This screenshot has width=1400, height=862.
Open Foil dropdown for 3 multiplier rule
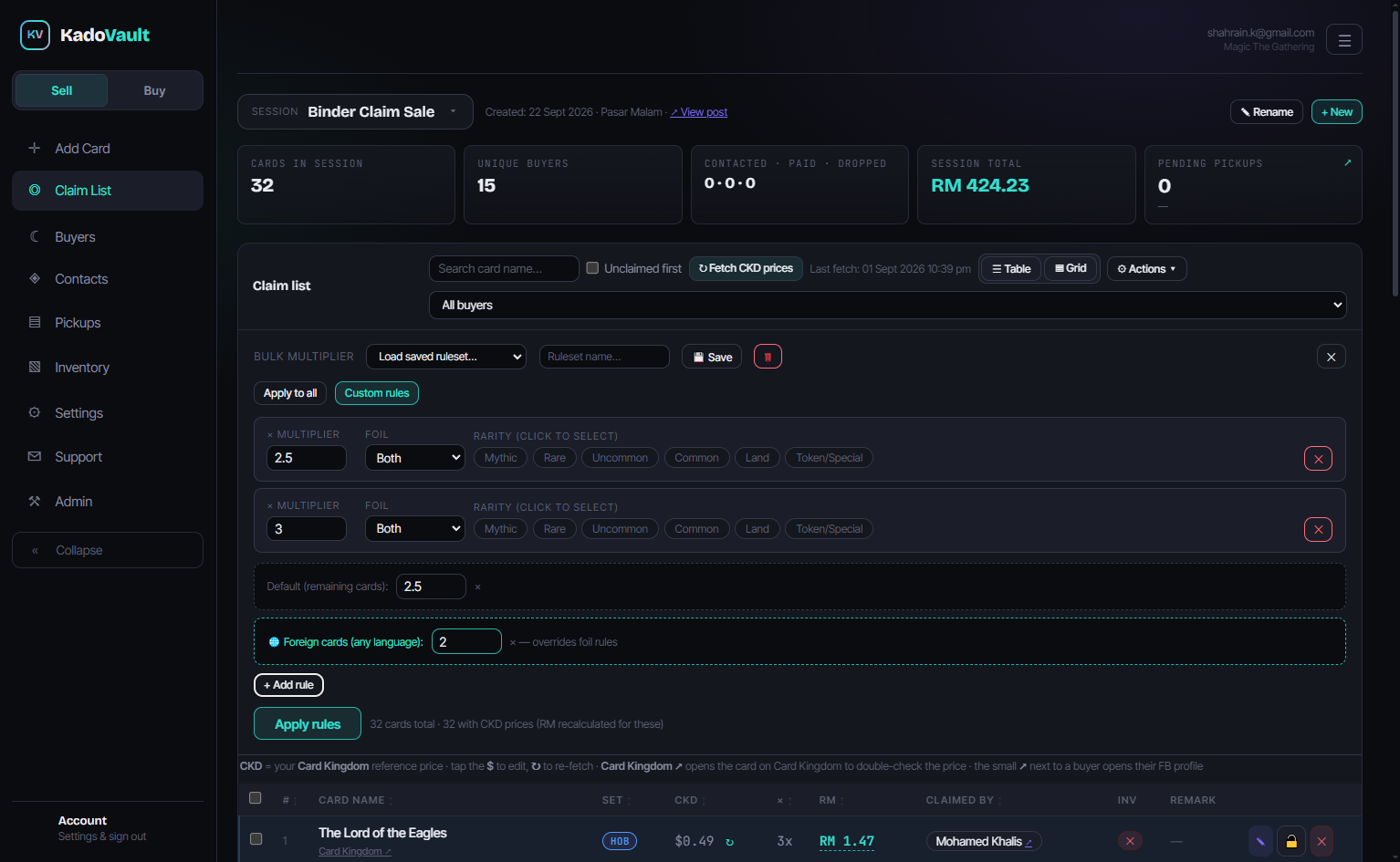415,529
